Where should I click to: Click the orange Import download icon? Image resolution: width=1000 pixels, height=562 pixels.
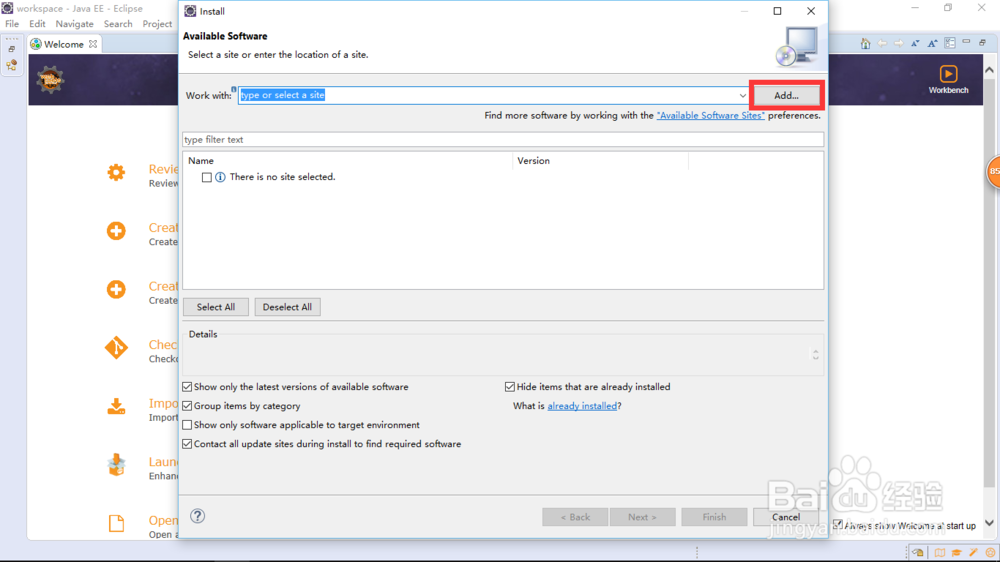116,406
